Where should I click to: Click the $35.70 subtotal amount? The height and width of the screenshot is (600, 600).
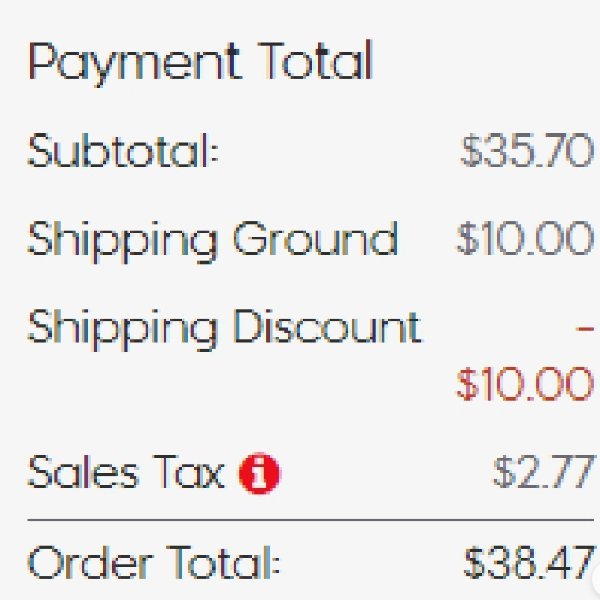tap(527, 150)
